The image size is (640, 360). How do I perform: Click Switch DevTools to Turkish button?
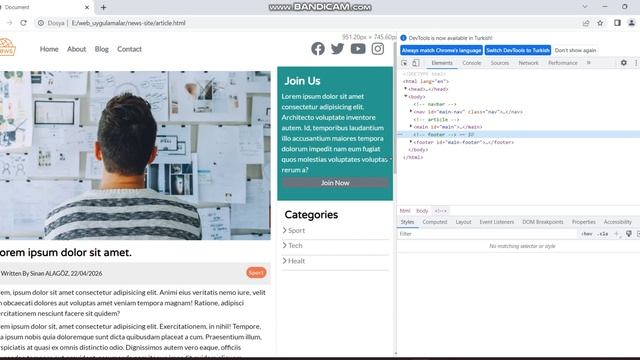(x=518, y=50)
